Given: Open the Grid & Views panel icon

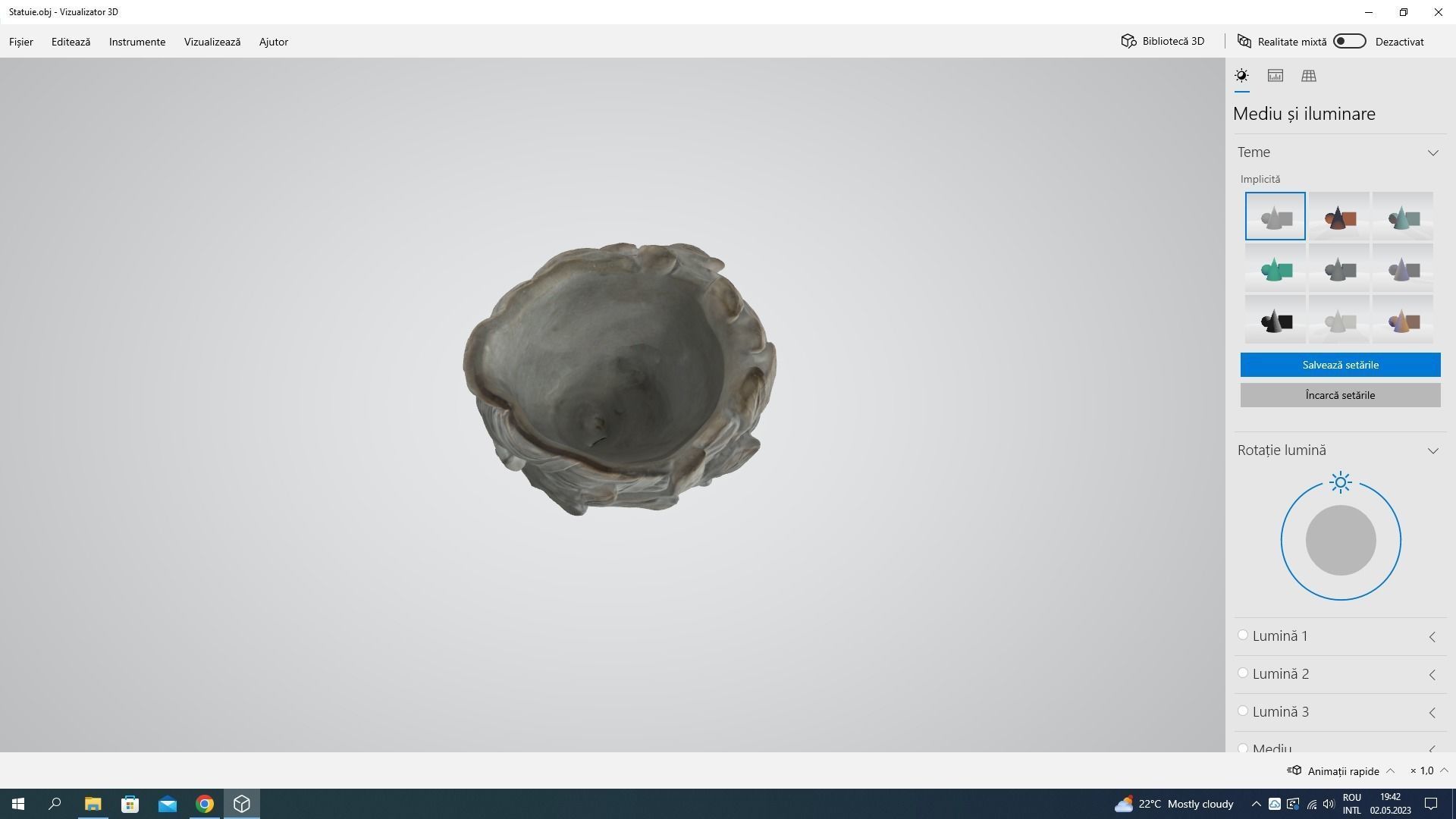Looking at the screenshot, I should pos(1309,76).
